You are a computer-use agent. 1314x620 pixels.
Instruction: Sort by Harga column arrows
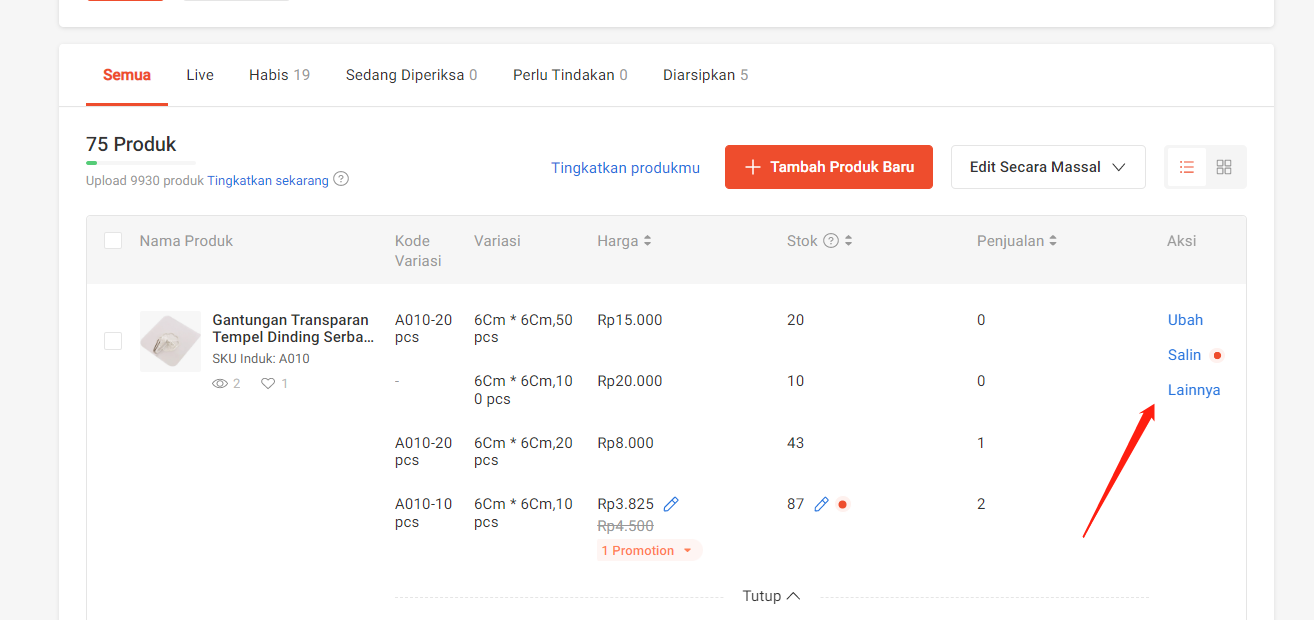647,241
